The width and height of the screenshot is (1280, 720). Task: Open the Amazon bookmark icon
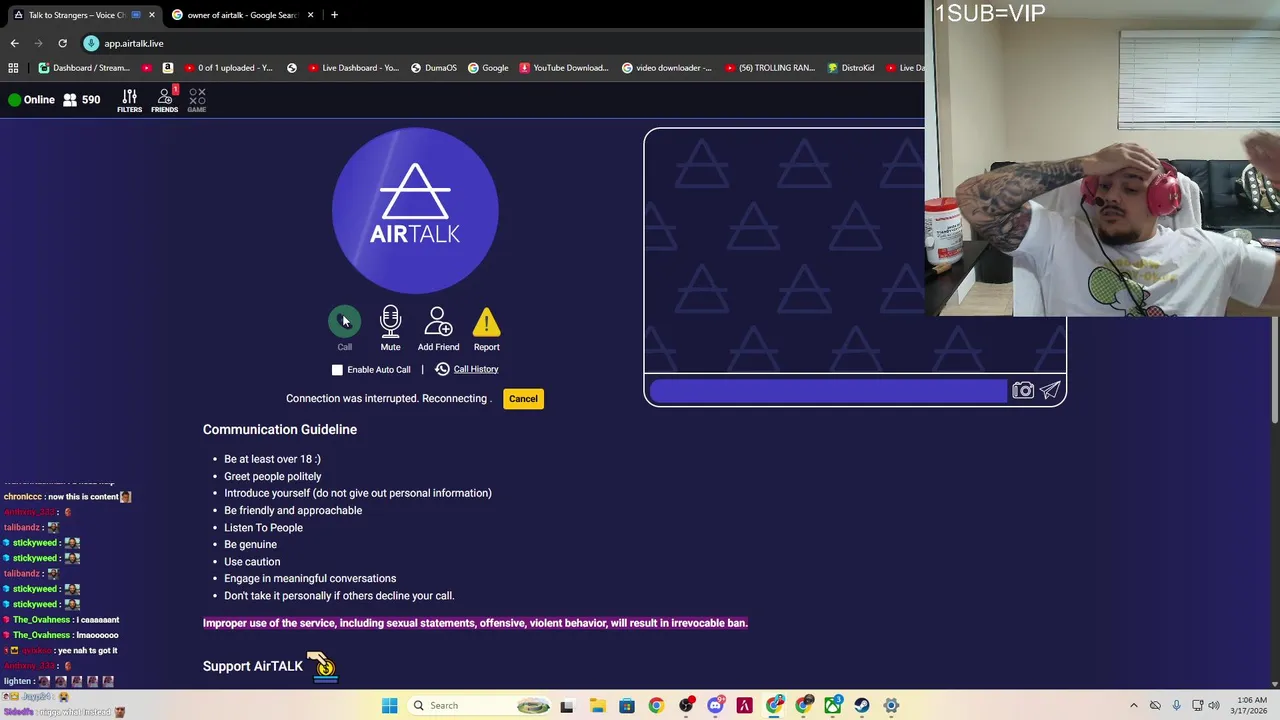(x=167, y=68)
